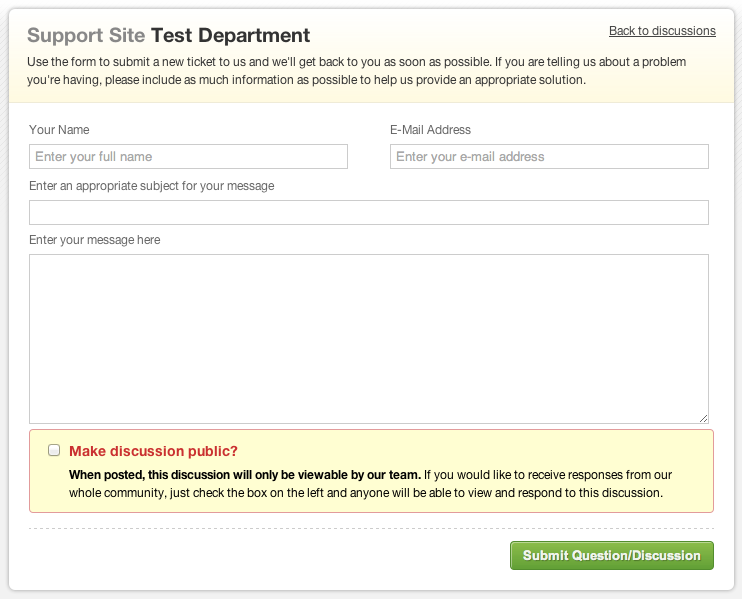Grab the message box resize handle
This screenshot has width=742, height=599.
[x=703, y=418]
